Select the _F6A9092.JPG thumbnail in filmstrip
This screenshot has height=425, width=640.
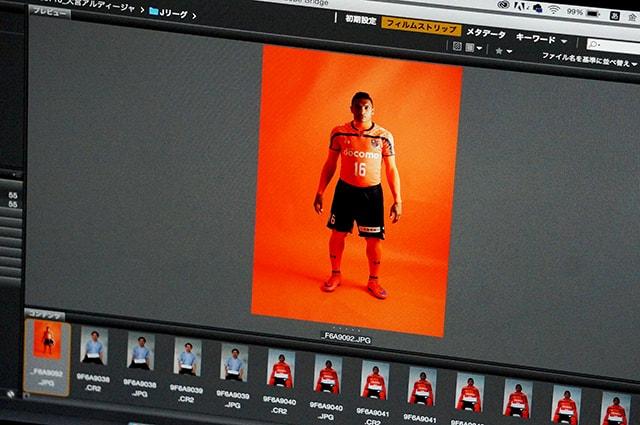point(47,356)
